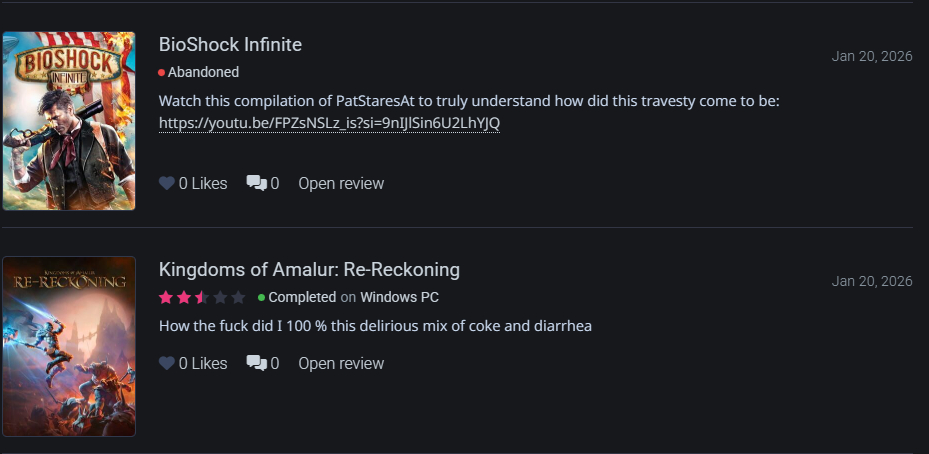Click the heart icon on BioShock Infinite review
The height and width of the screenshot is (454, 929).
pyautogui.click(x=167, y=184)
